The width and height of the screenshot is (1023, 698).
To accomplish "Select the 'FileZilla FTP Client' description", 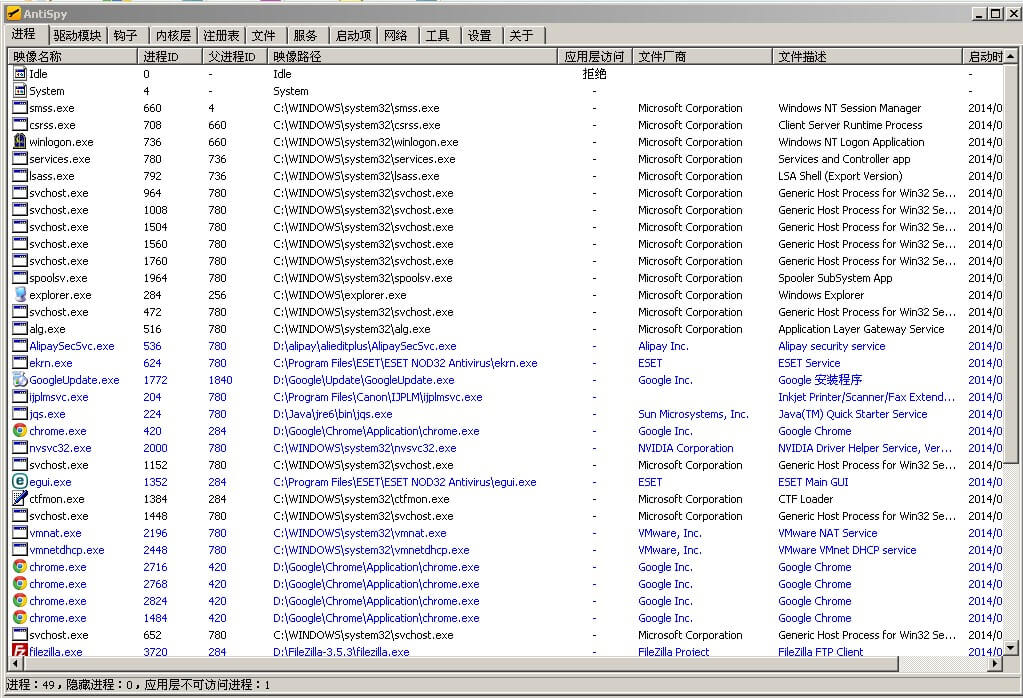I will tap(820, 651).
